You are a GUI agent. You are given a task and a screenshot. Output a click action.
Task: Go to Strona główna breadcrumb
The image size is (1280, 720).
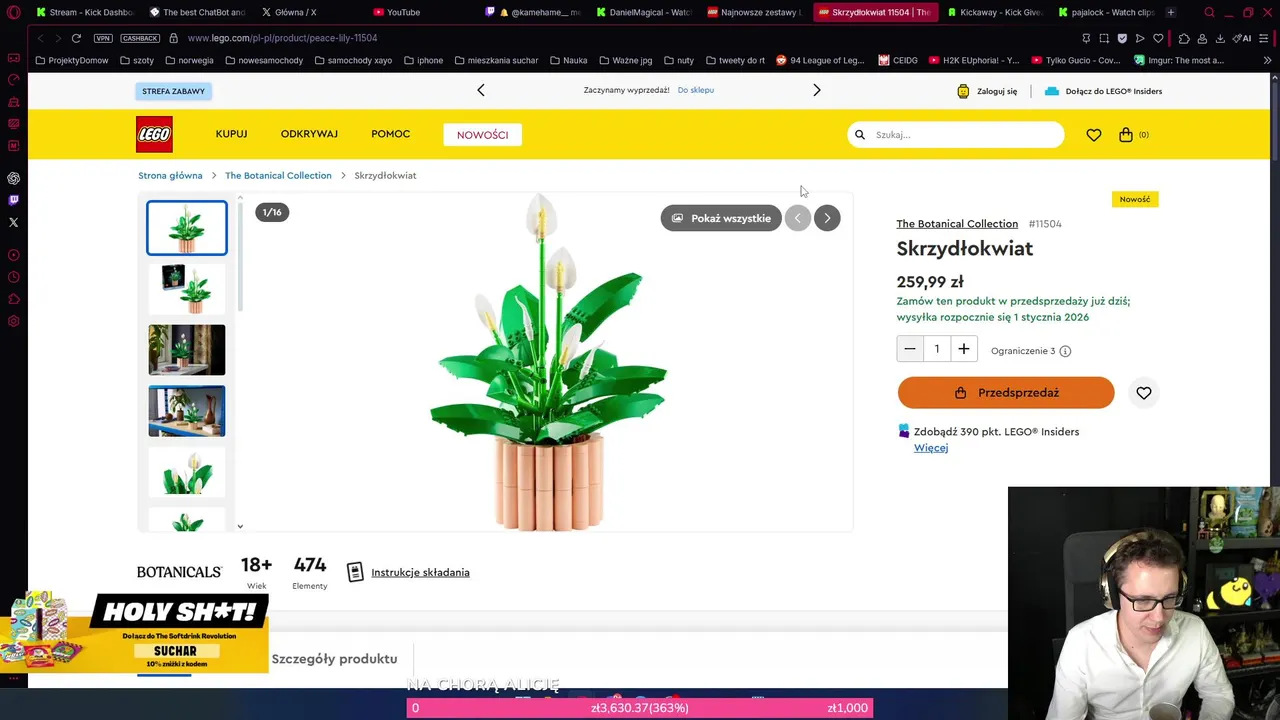pyautogui.click(x=170, y=175)
